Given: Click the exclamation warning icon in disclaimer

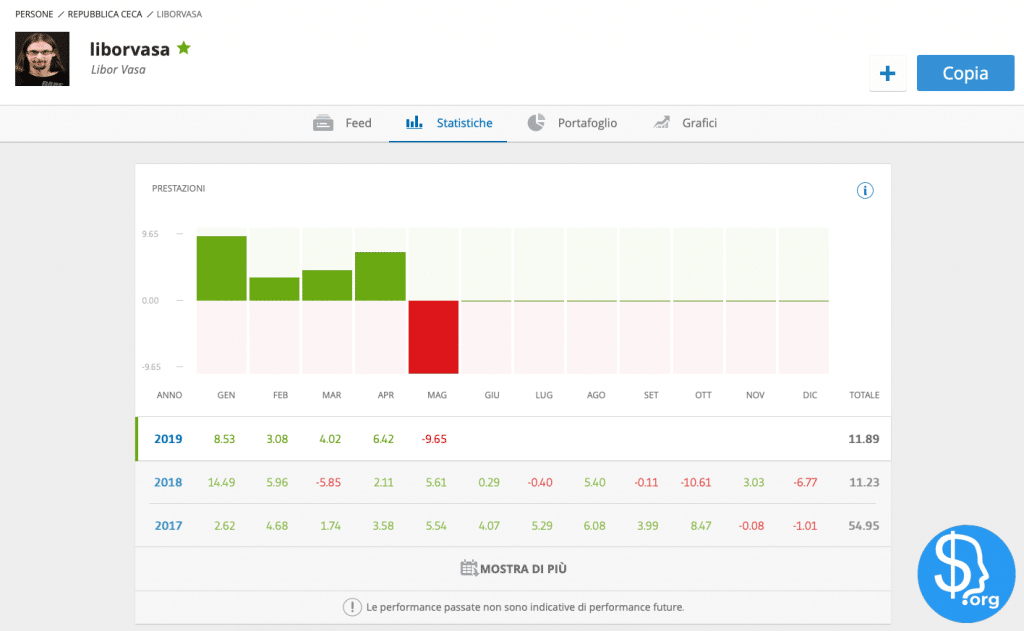Looking at the screenshot, I should tap(352, 607).
